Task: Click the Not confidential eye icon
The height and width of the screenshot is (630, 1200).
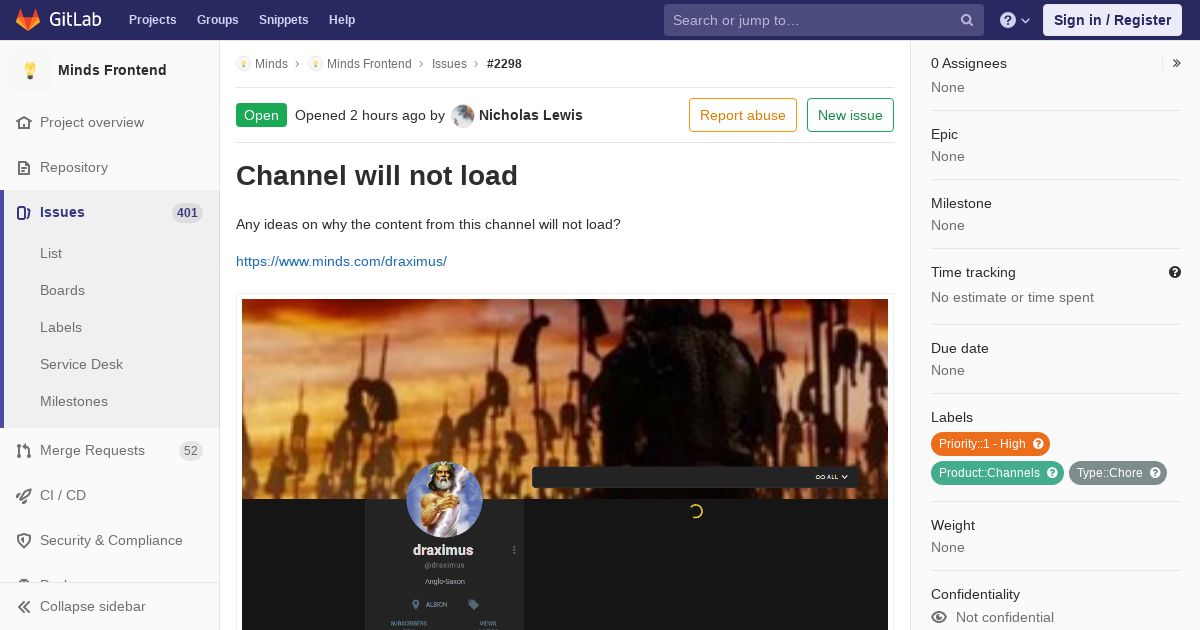Action: click(x=939, y=617)
